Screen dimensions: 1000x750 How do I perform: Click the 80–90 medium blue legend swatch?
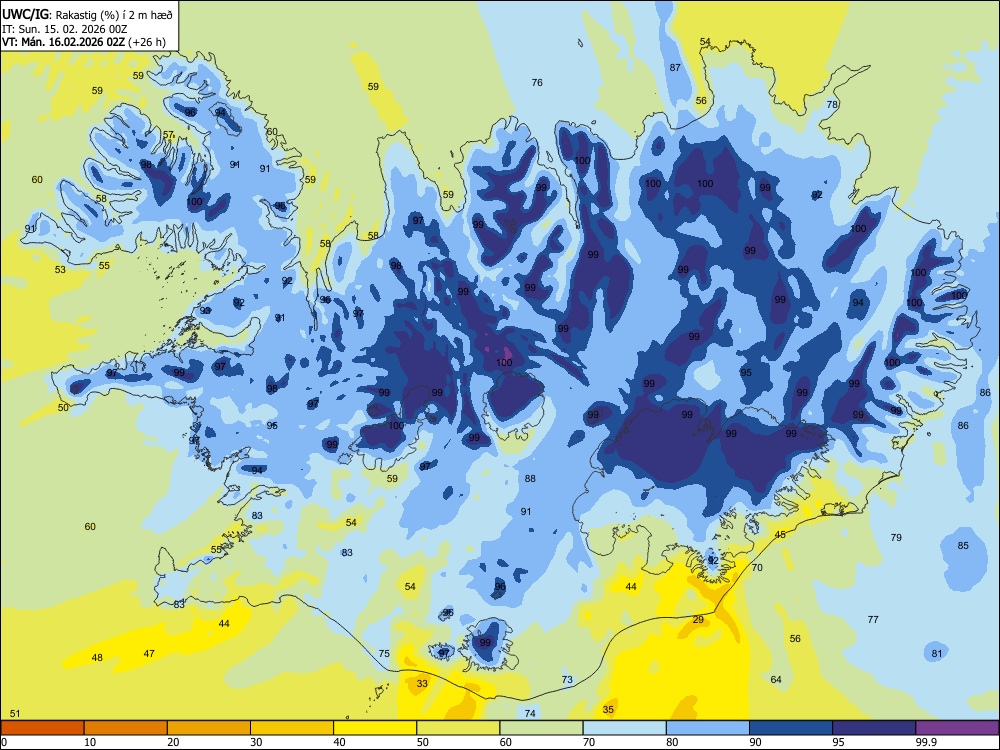tap(708, 728)
